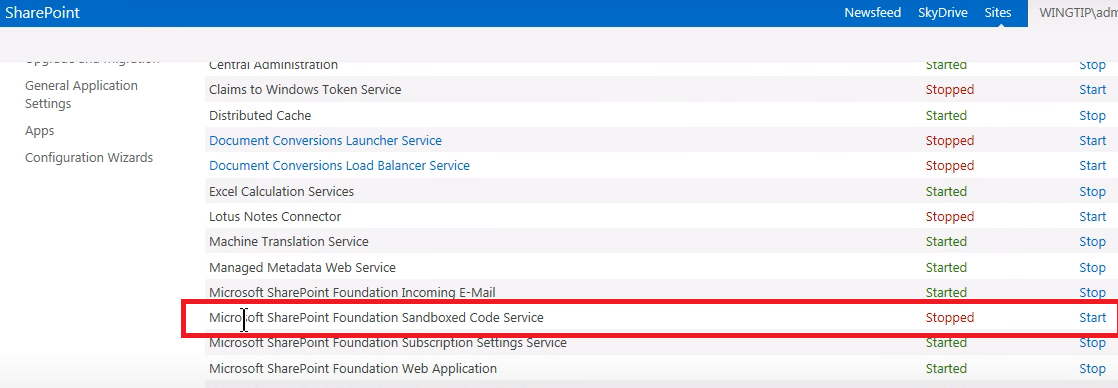Stop the Subscription Settings Service
Viewport: 1118px width, 388px height.
[1092, 343]
